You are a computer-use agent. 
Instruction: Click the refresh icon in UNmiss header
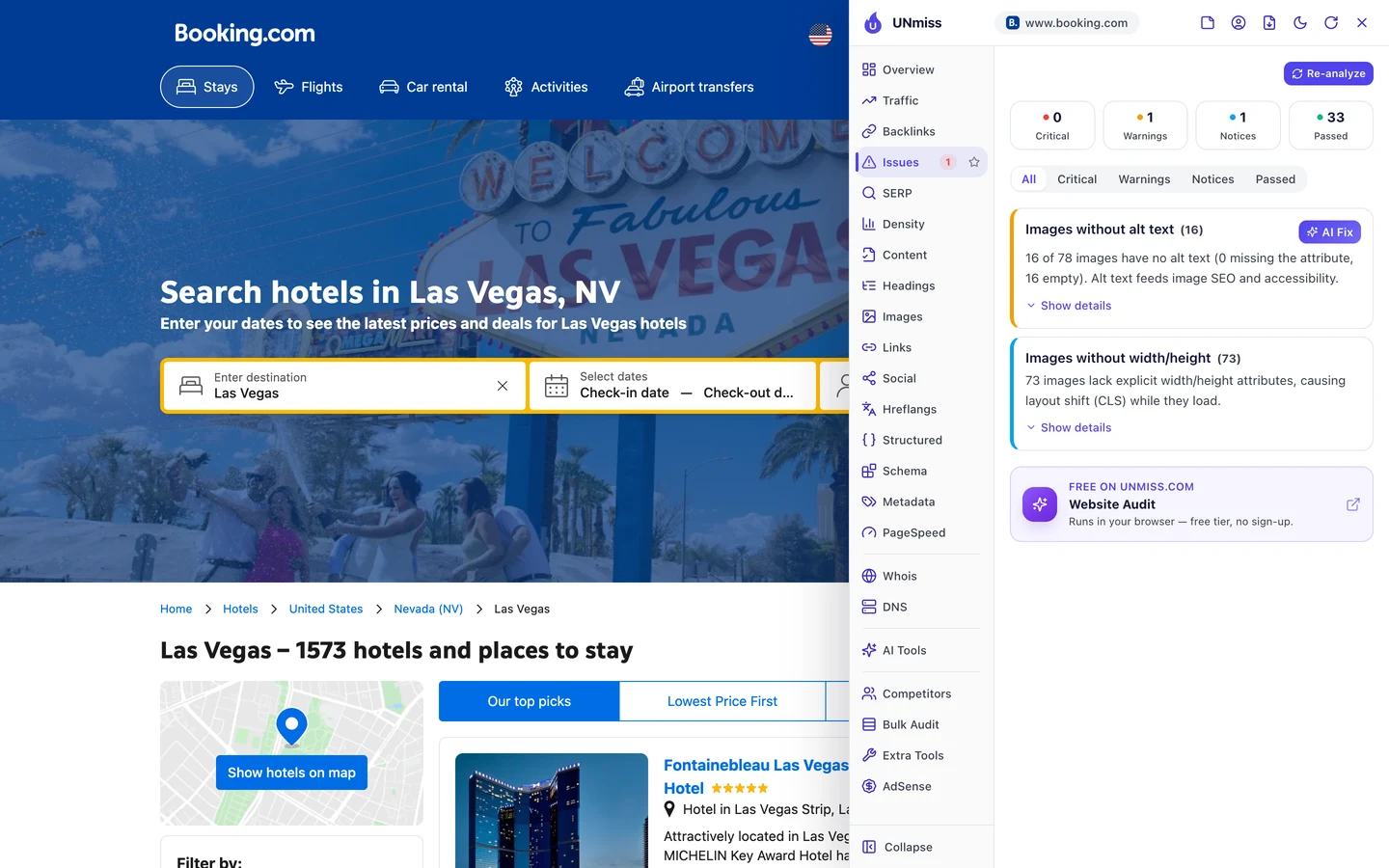1331,23
